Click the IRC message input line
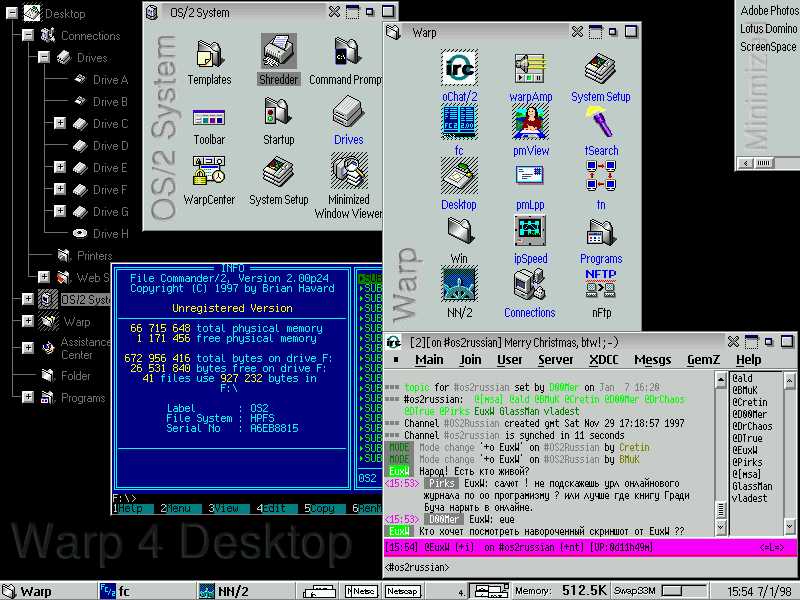 pos(589,566)
